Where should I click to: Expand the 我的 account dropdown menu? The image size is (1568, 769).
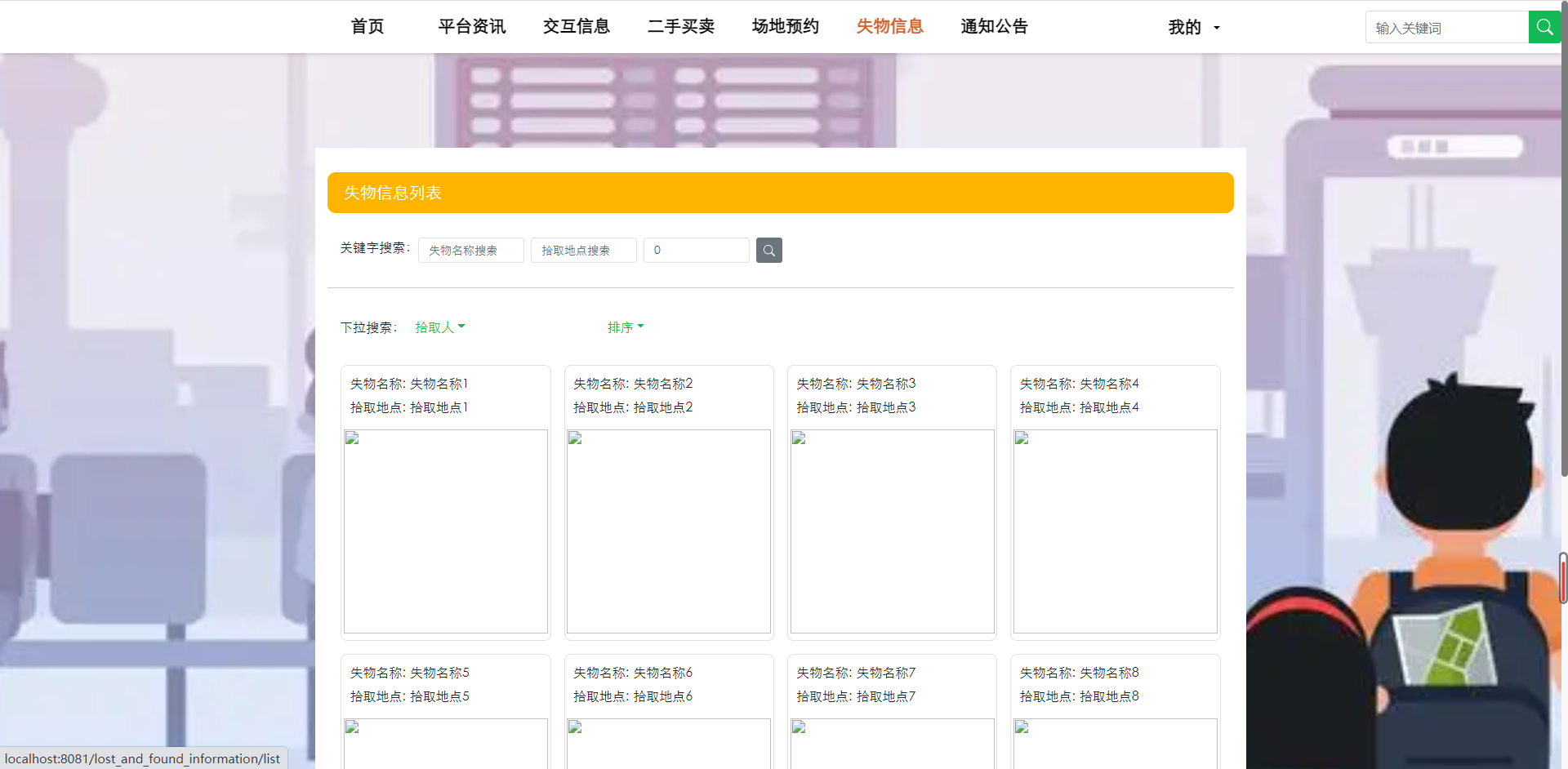click(x=1192, y=26)
